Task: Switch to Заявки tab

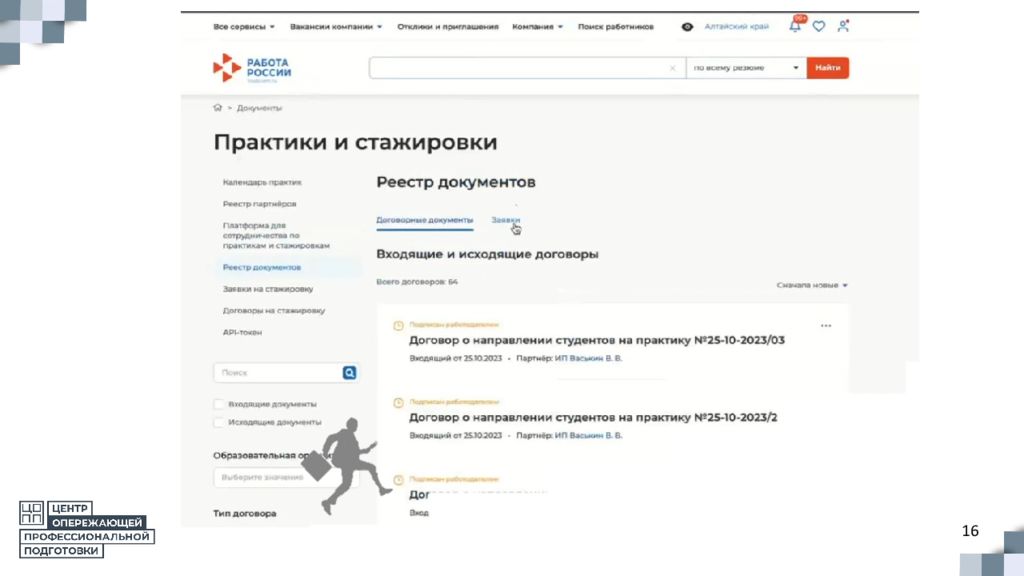Action: (x=505, y=220)
